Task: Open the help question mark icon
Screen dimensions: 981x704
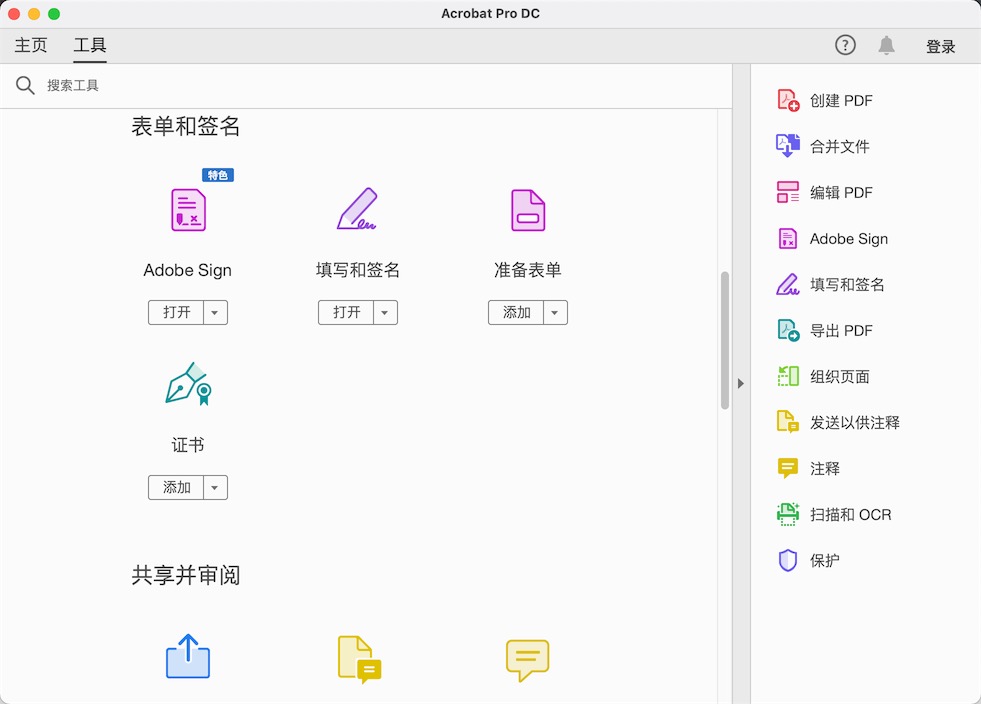Action: [x=845, y=45]
